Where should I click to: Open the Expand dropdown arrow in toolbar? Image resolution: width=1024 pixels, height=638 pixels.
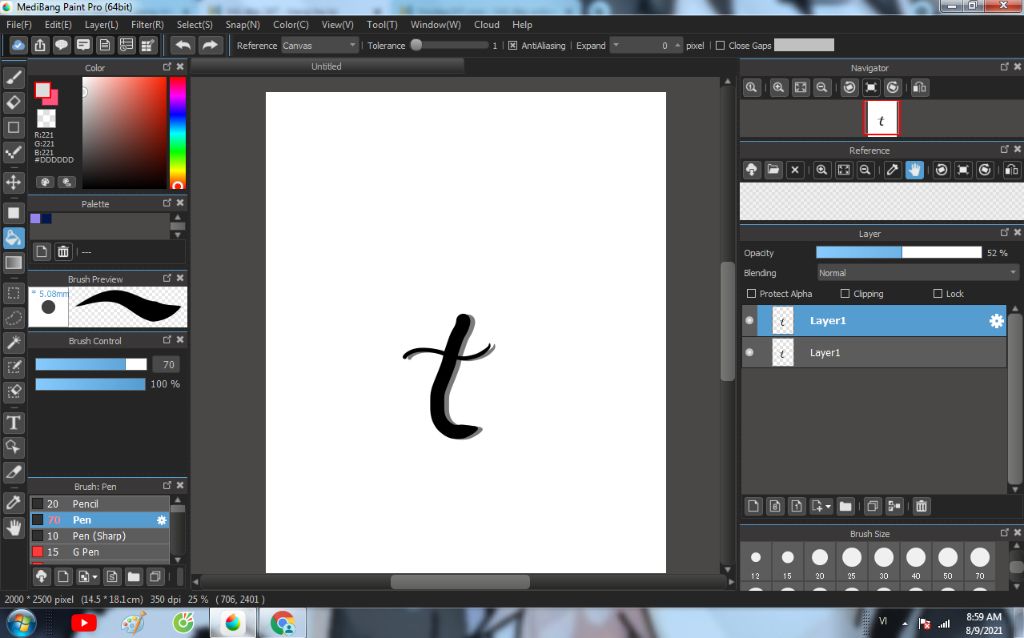pyautogui.click(x=615, y=45)
